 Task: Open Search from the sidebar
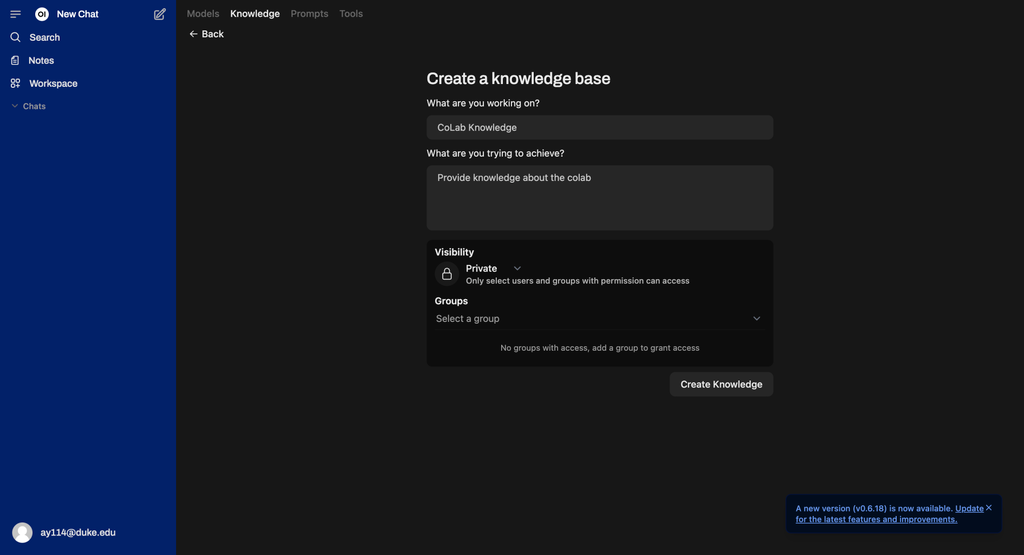tap(44, 37)
